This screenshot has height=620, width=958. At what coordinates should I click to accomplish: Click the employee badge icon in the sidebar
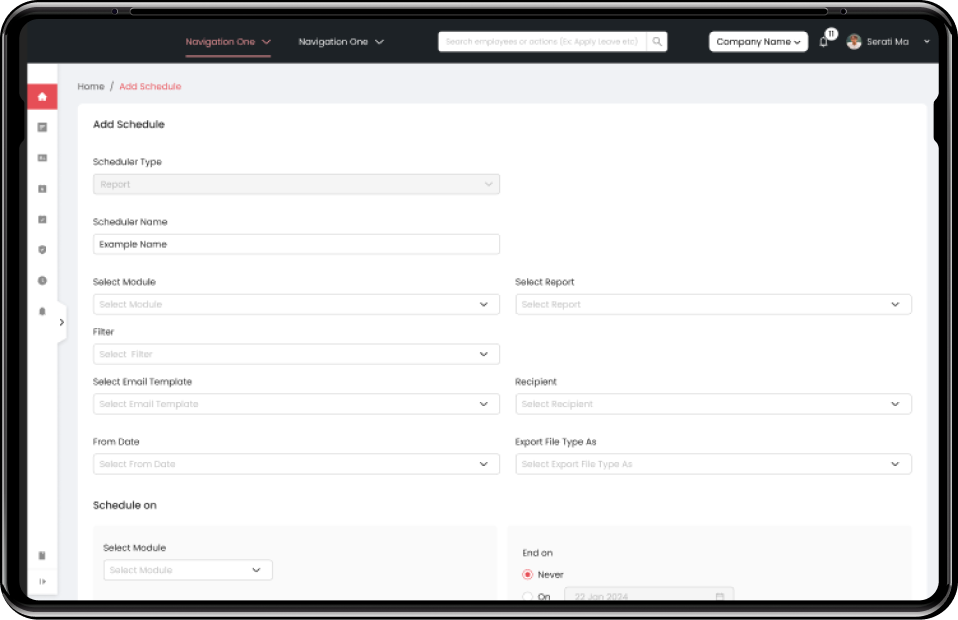[x=42, y=157]
